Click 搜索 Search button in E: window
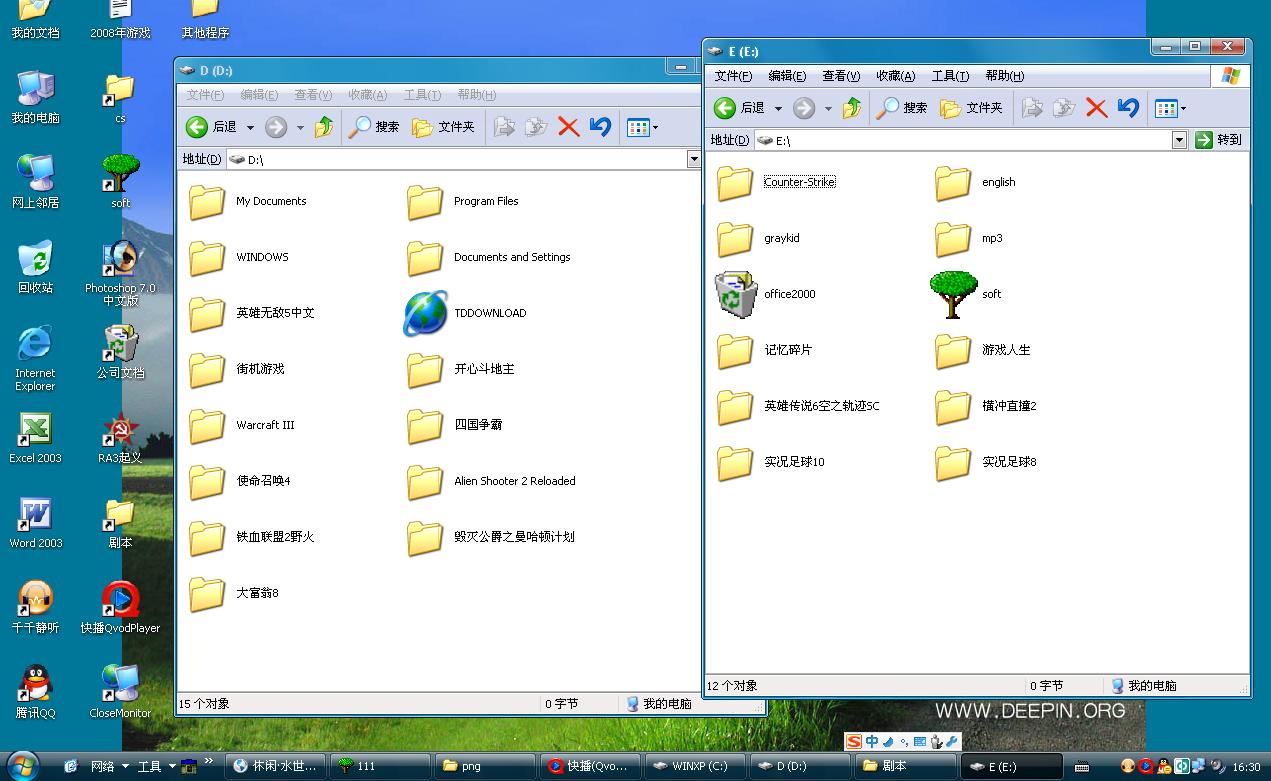The height and width of the screenshot is (781, 1271). coord(901,108)
